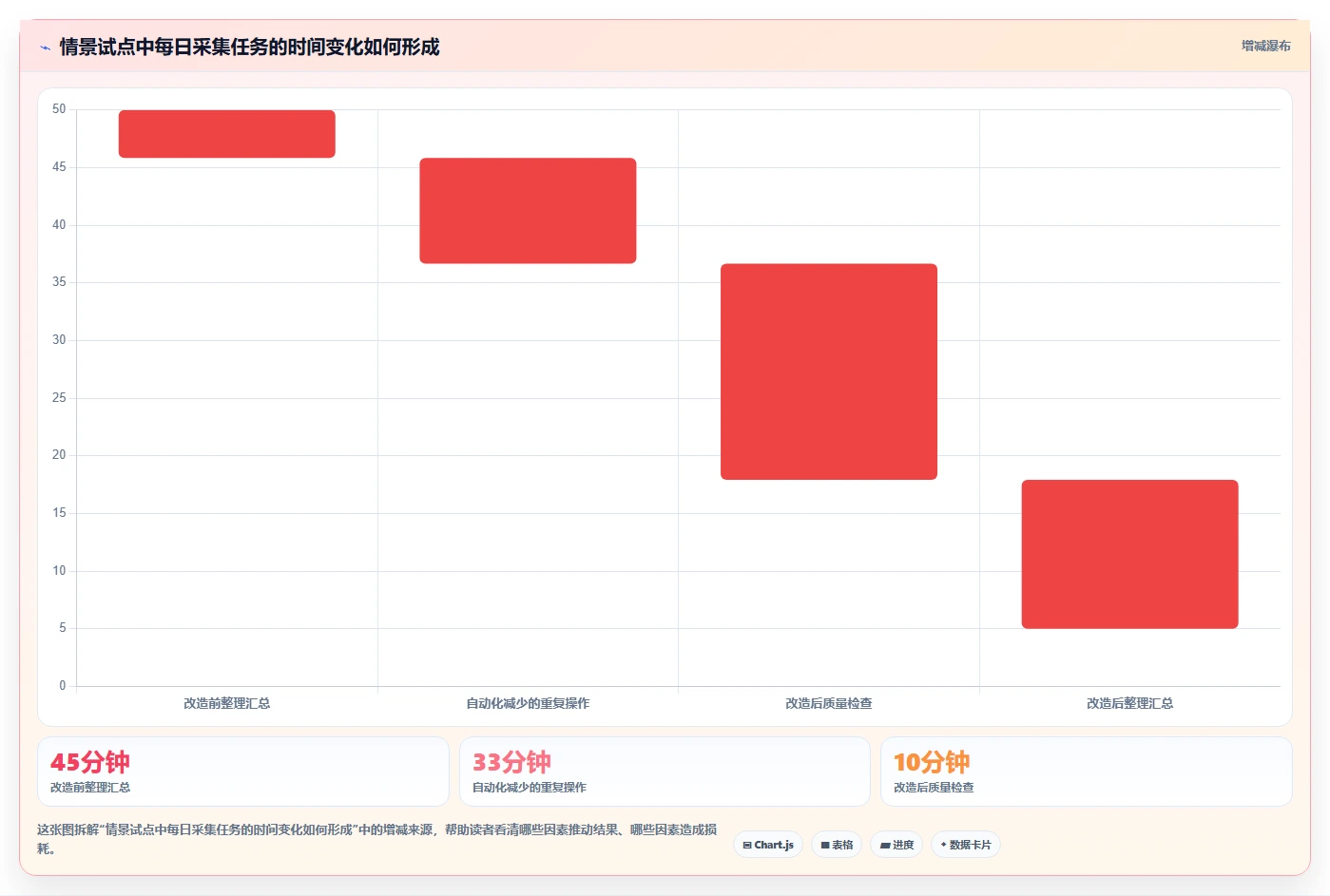Click the 表格 tag chip

(x=837, y=845)
